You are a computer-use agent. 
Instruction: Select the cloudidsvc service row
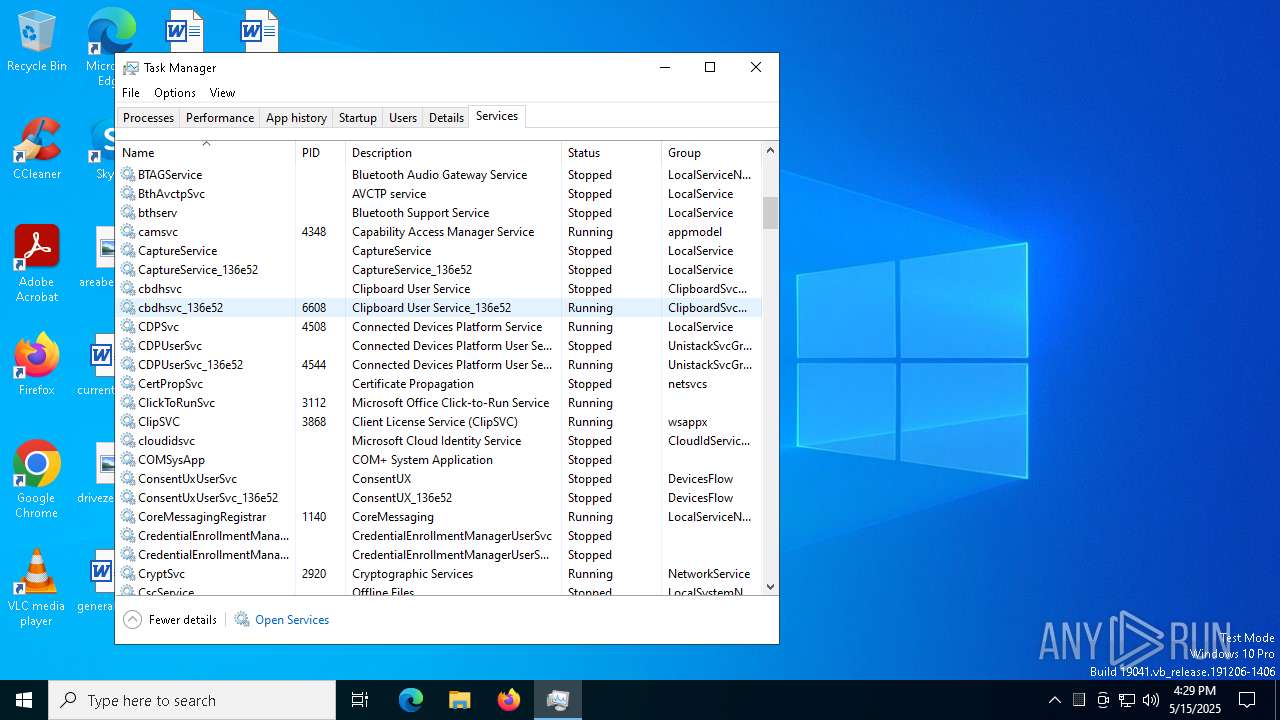pyautogui.click(x=439, y=440)
